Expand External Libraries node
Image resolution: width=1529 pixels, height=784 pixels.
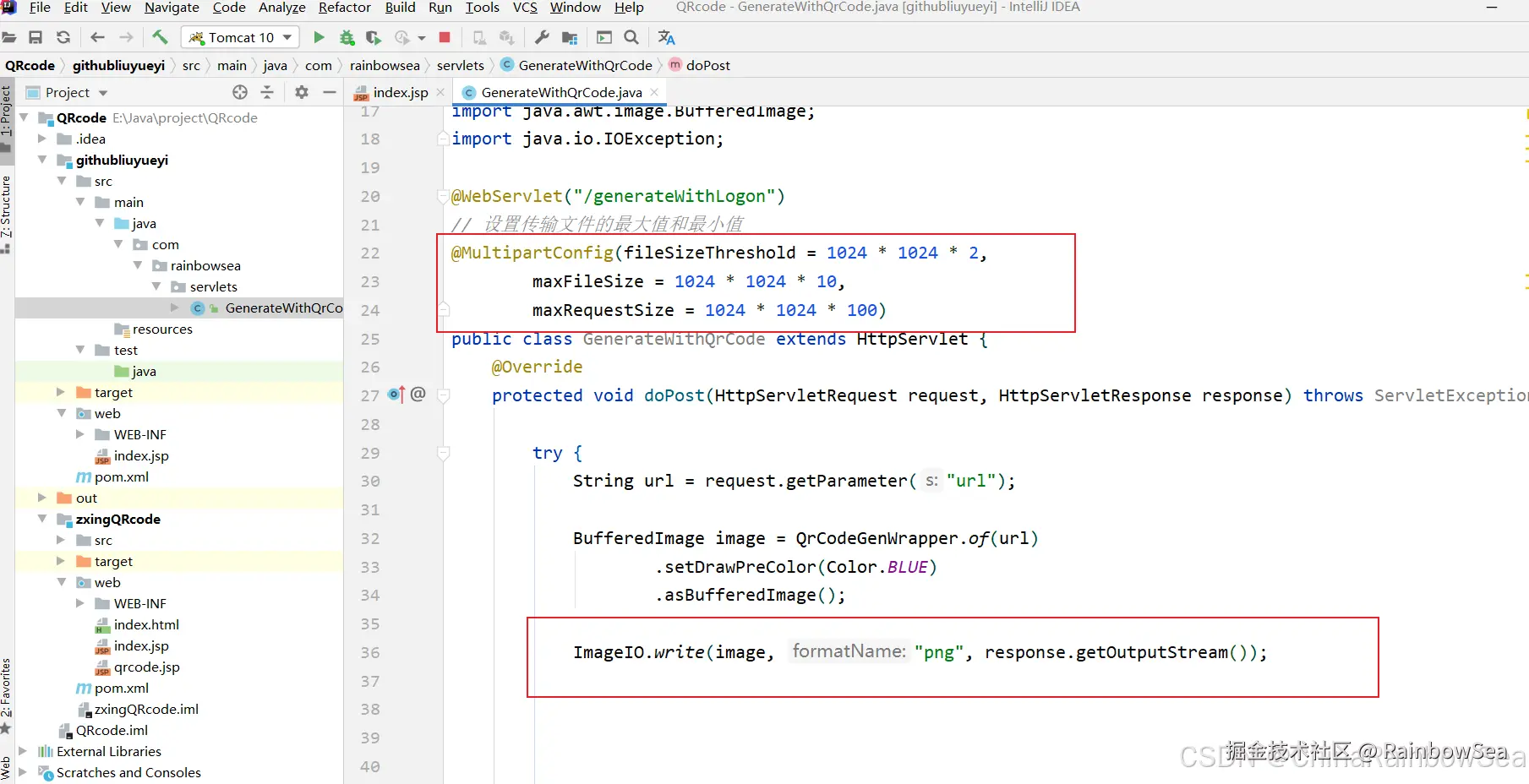[24, 751]
